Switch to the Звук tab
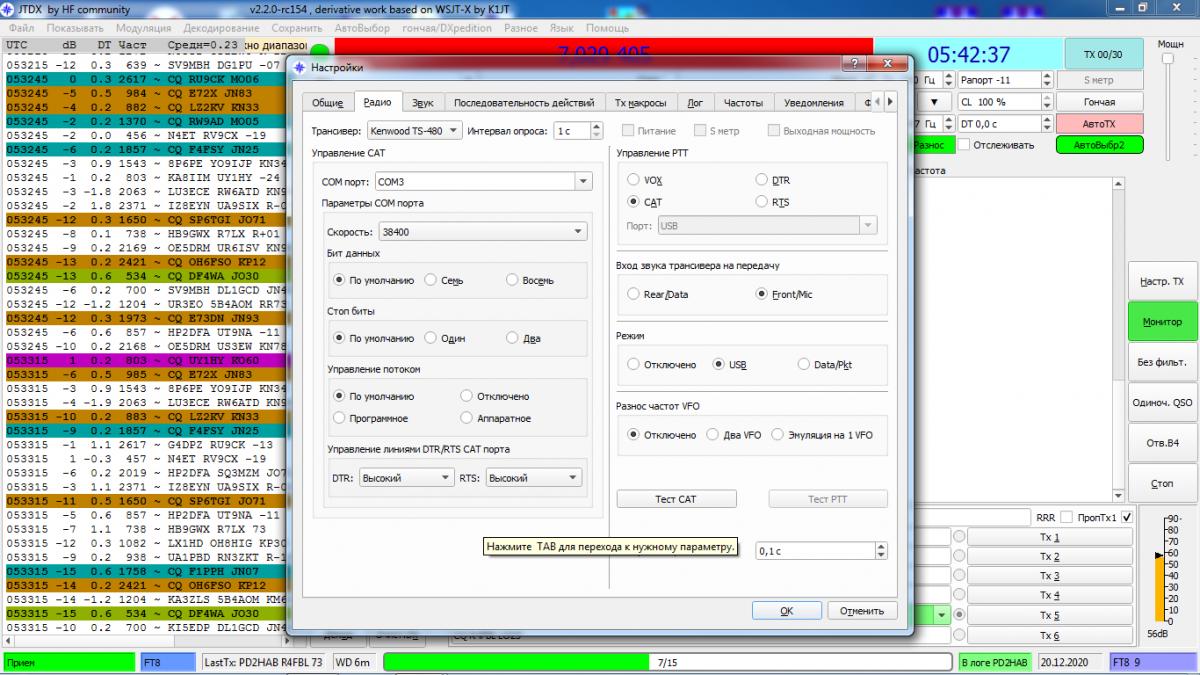 click(422, 102)
